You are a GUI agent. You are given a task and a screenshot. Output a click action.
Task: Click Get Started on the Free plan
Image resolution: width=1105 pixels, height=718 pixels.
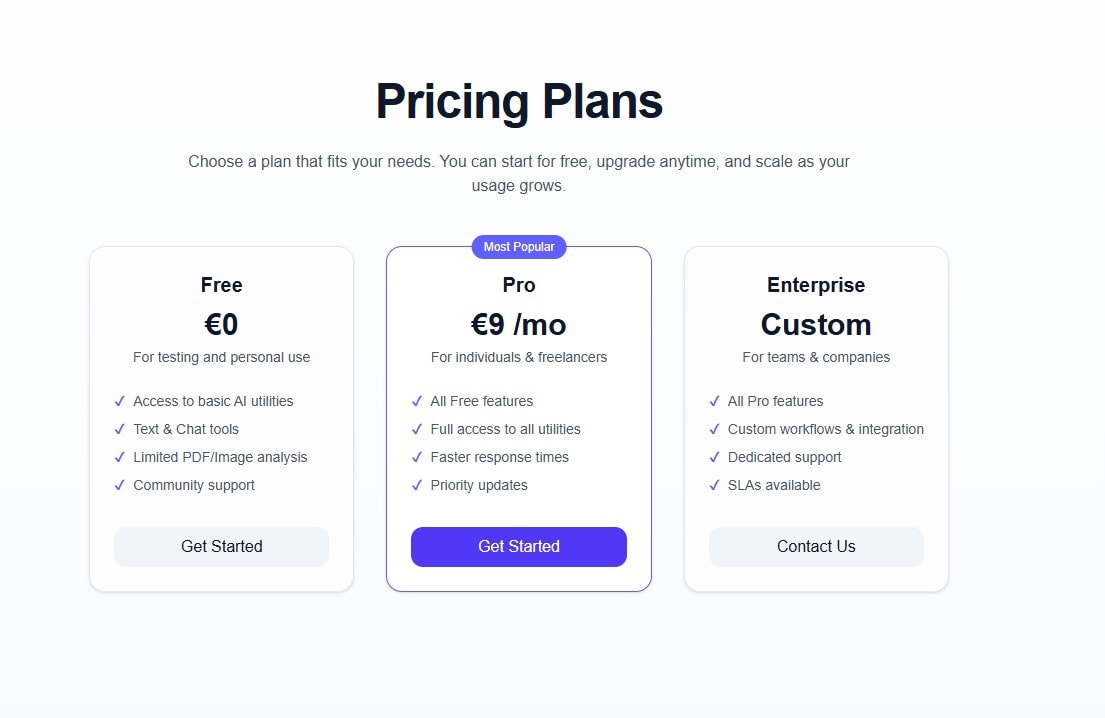click(x=221, y=546)
